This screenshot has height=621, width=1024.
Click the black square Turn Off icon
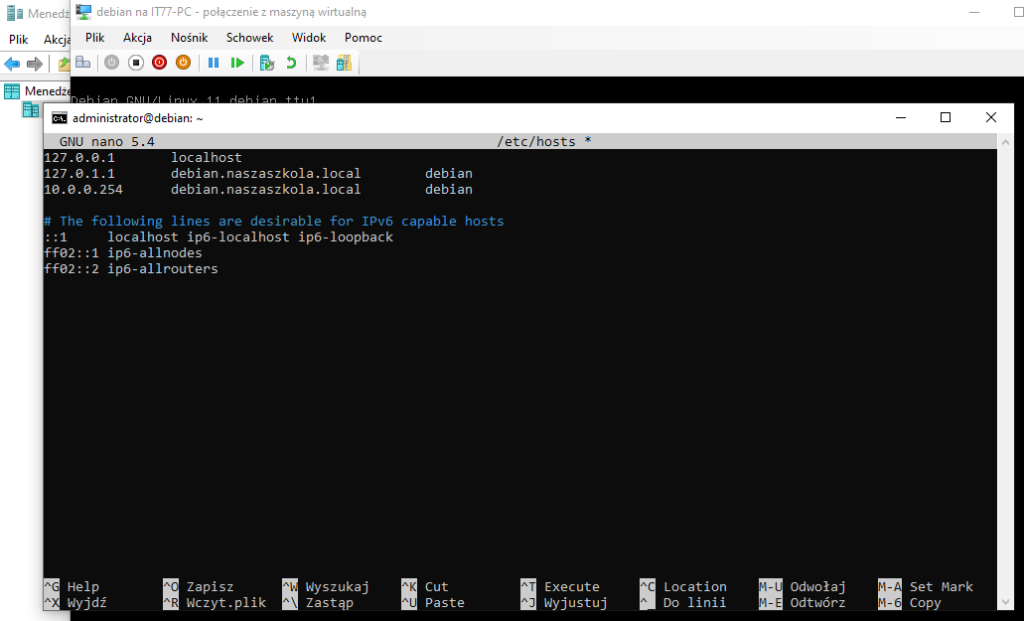point(136,63)
